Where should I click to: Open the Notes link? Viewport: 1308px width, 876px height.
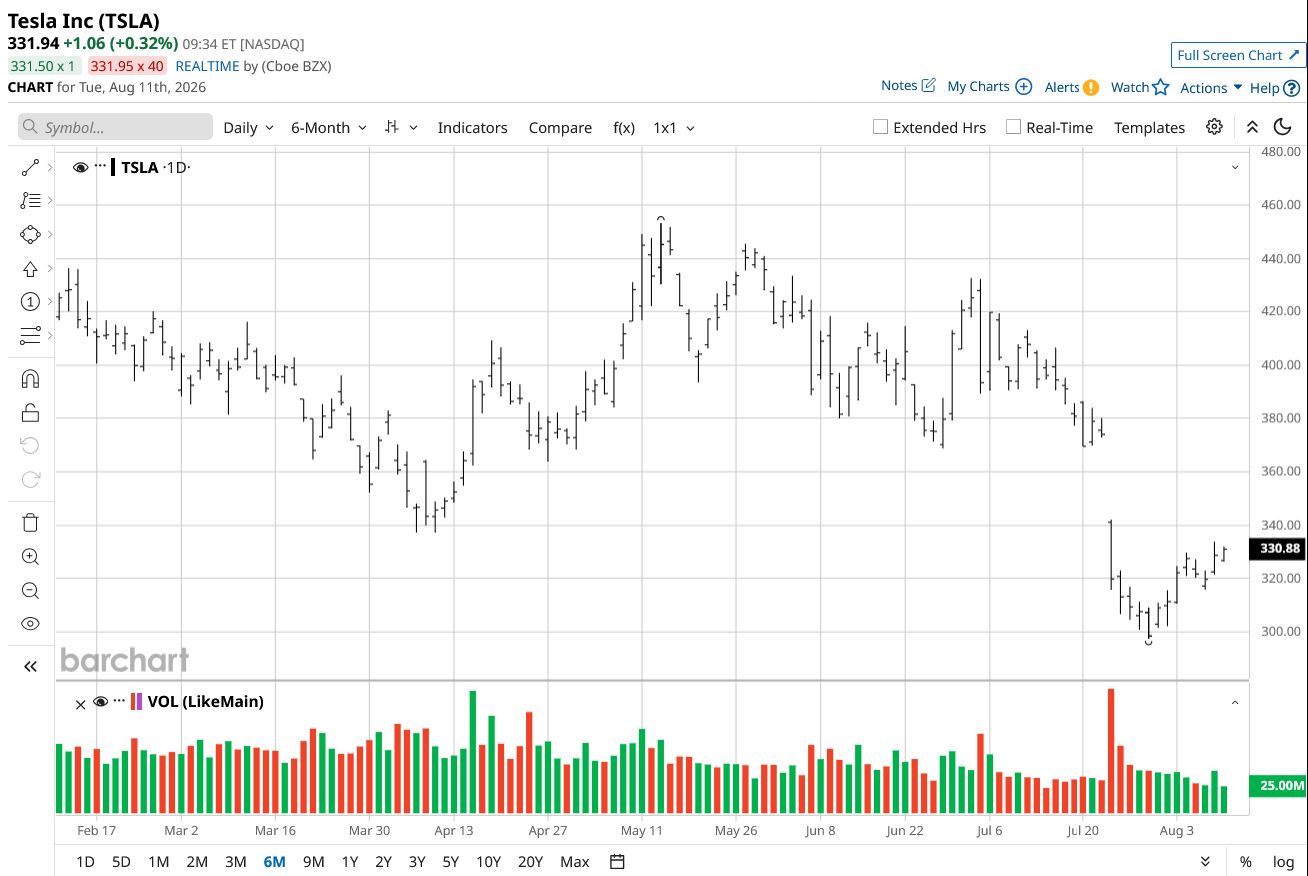point(908,86)
